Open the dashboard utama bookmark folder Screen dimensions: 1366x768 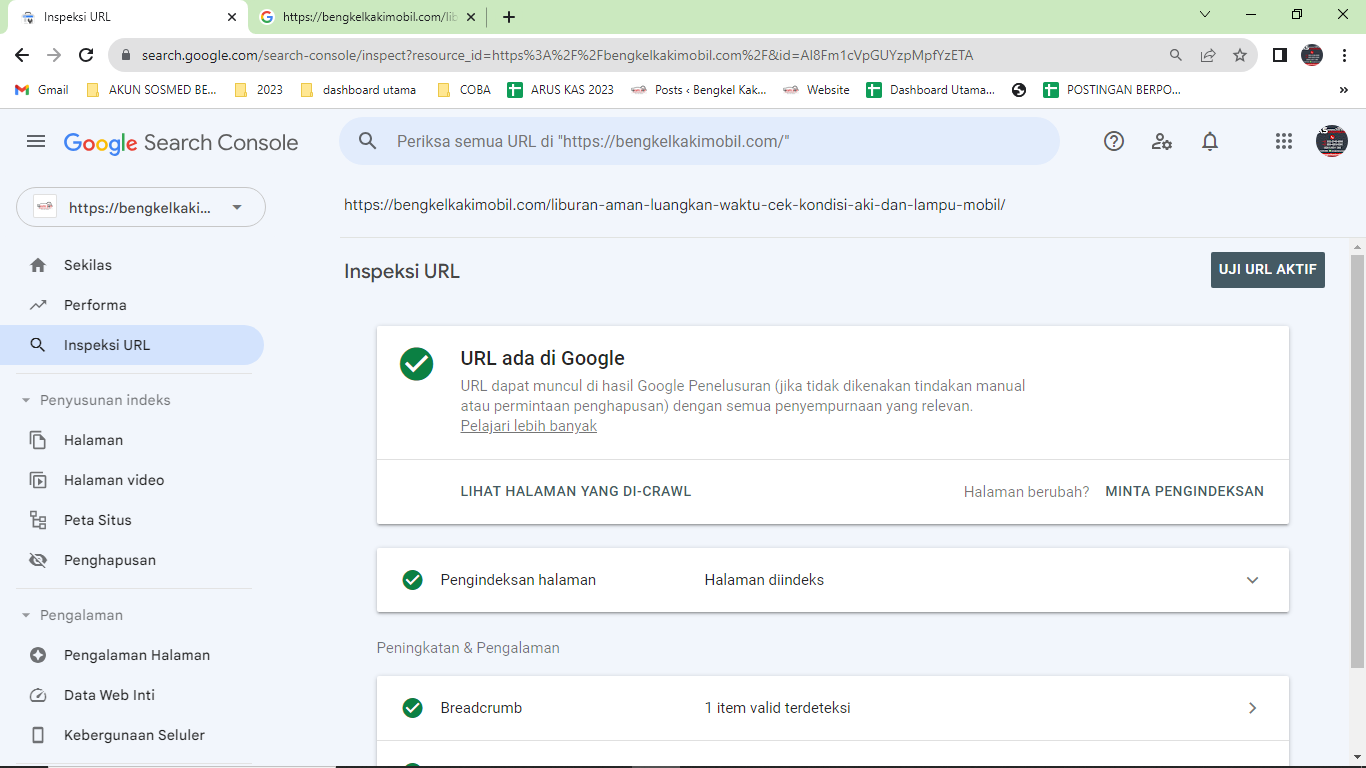[358, 90]
